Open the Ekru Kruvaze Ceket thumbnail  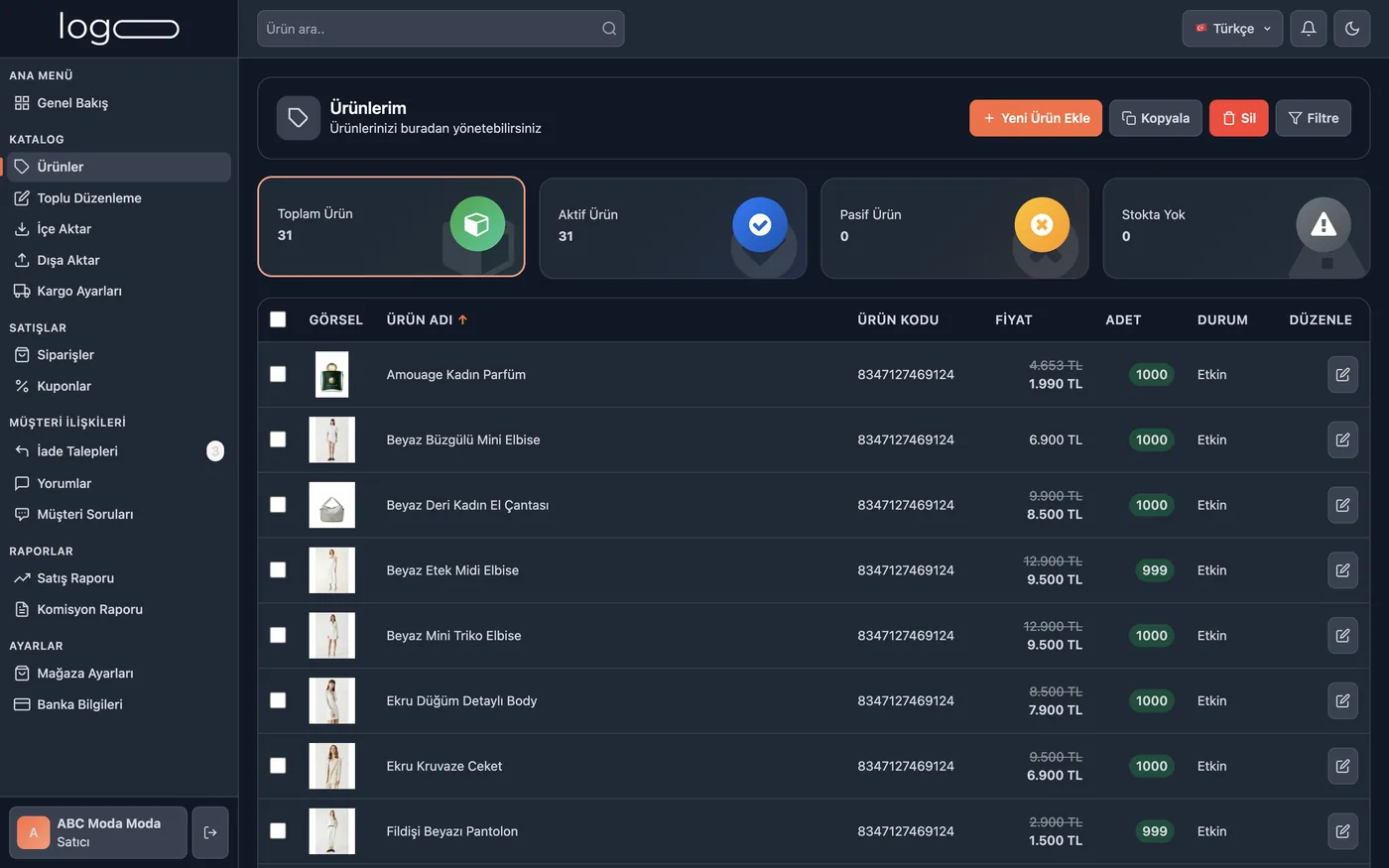[331, 766]
